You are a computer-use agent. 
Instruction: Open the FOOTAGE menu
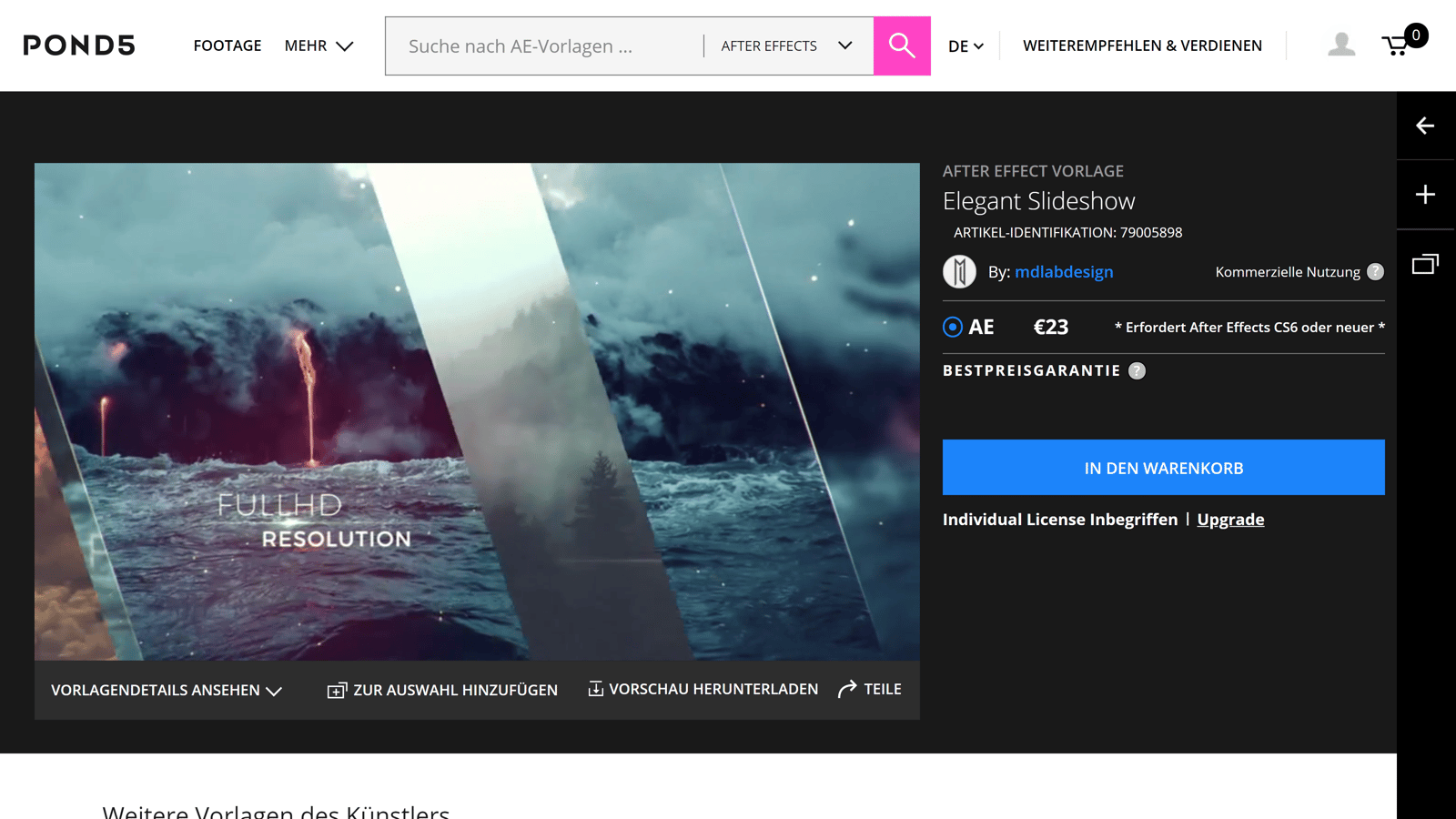pos(227,45)
